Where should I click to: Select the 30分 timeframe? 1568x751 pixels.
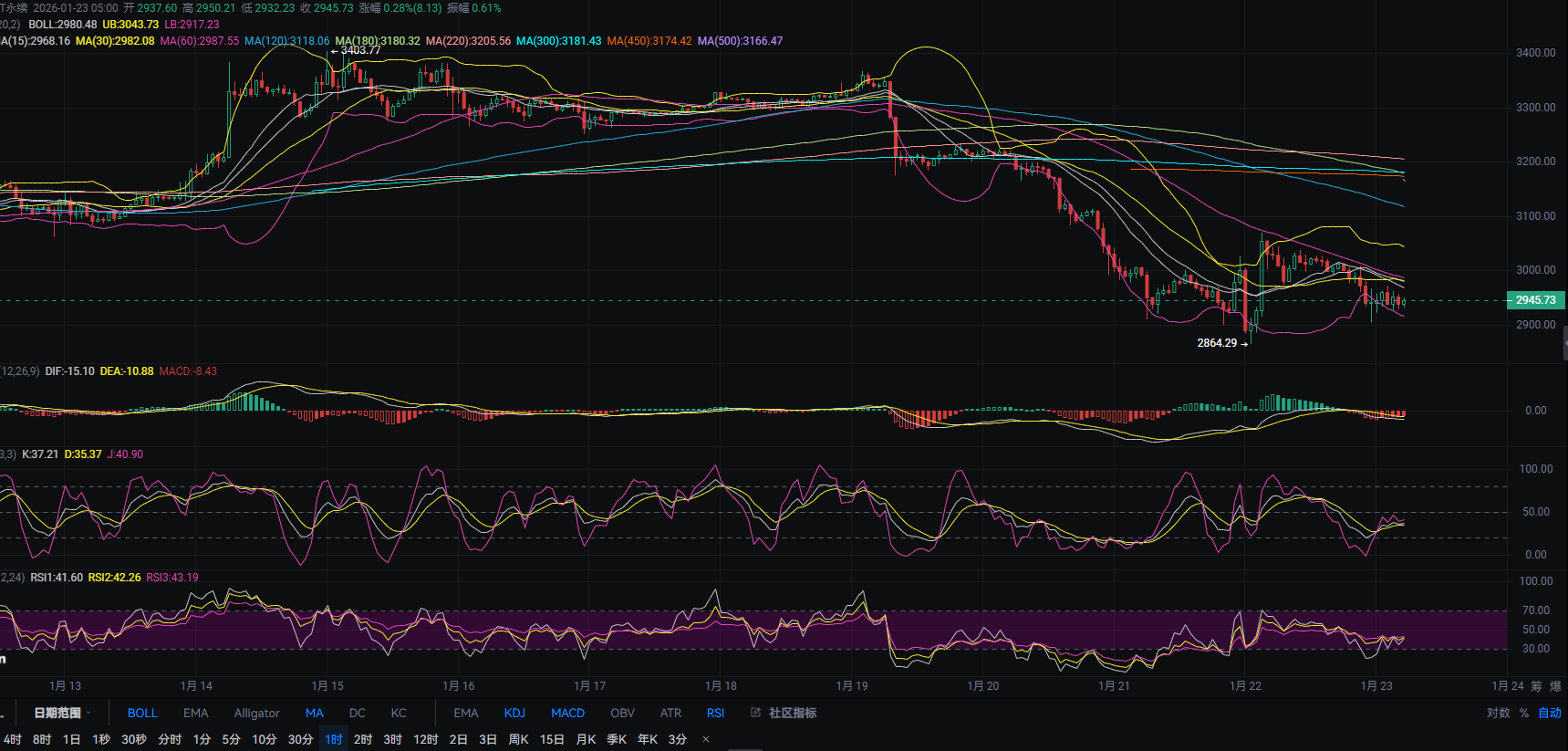point(300,739)
